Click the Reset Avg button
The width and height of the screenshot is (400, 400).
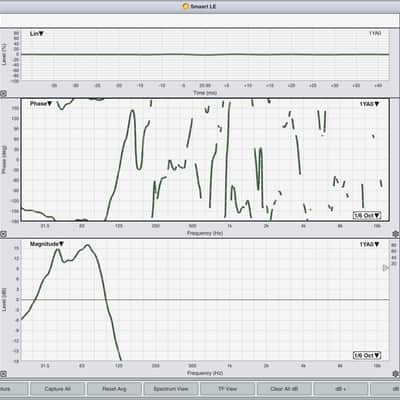[114, 389]
